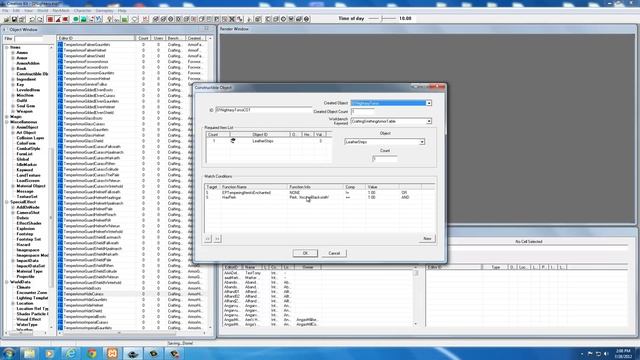Click OK in Constructible Object dialog
Viewport: 640px width, 360px height.
(x=305, y=253)
